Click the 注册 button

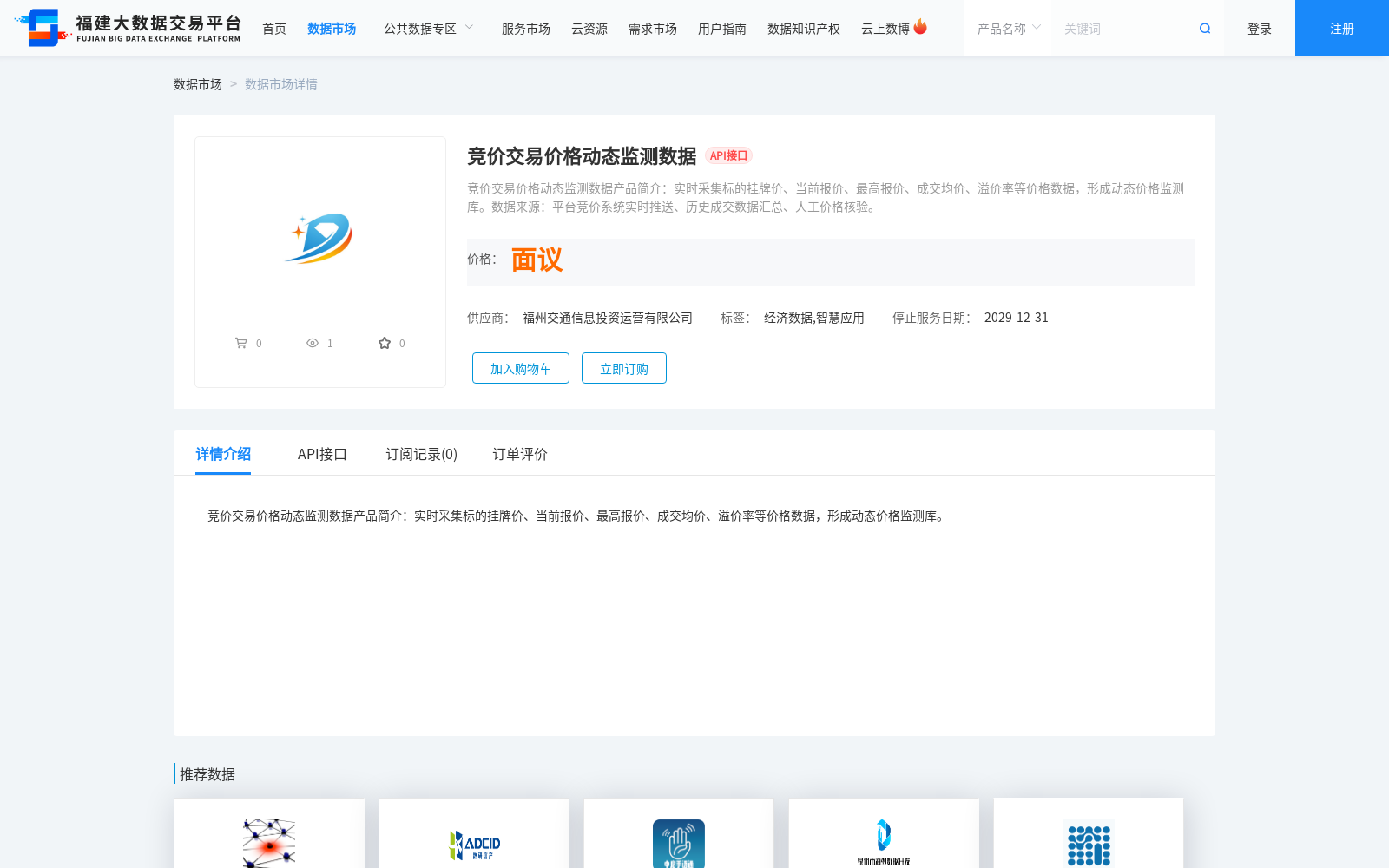(1342, 28)
